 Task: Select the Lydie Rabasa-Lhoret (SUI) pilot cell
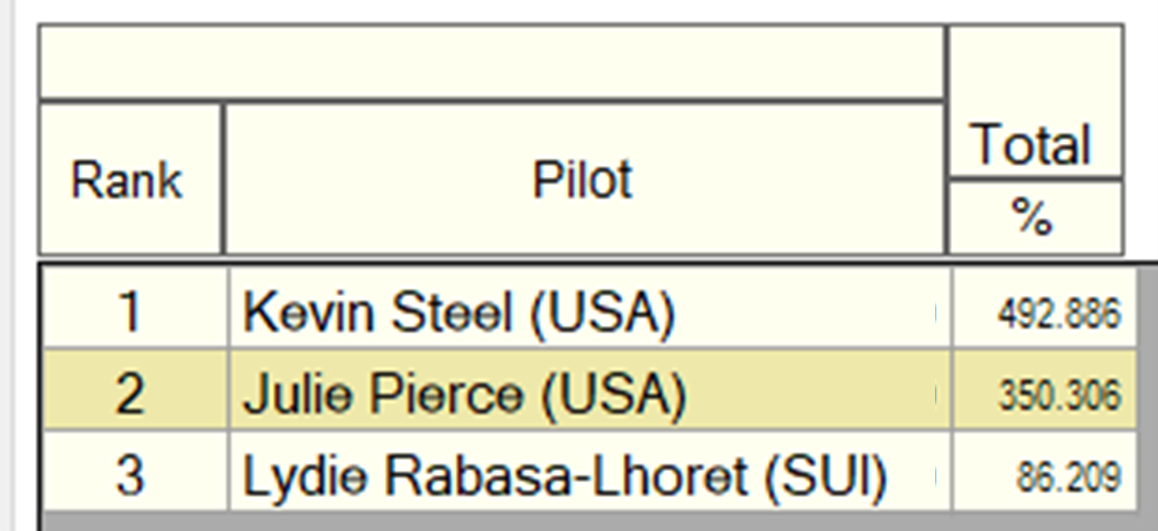tap(590, 471)
